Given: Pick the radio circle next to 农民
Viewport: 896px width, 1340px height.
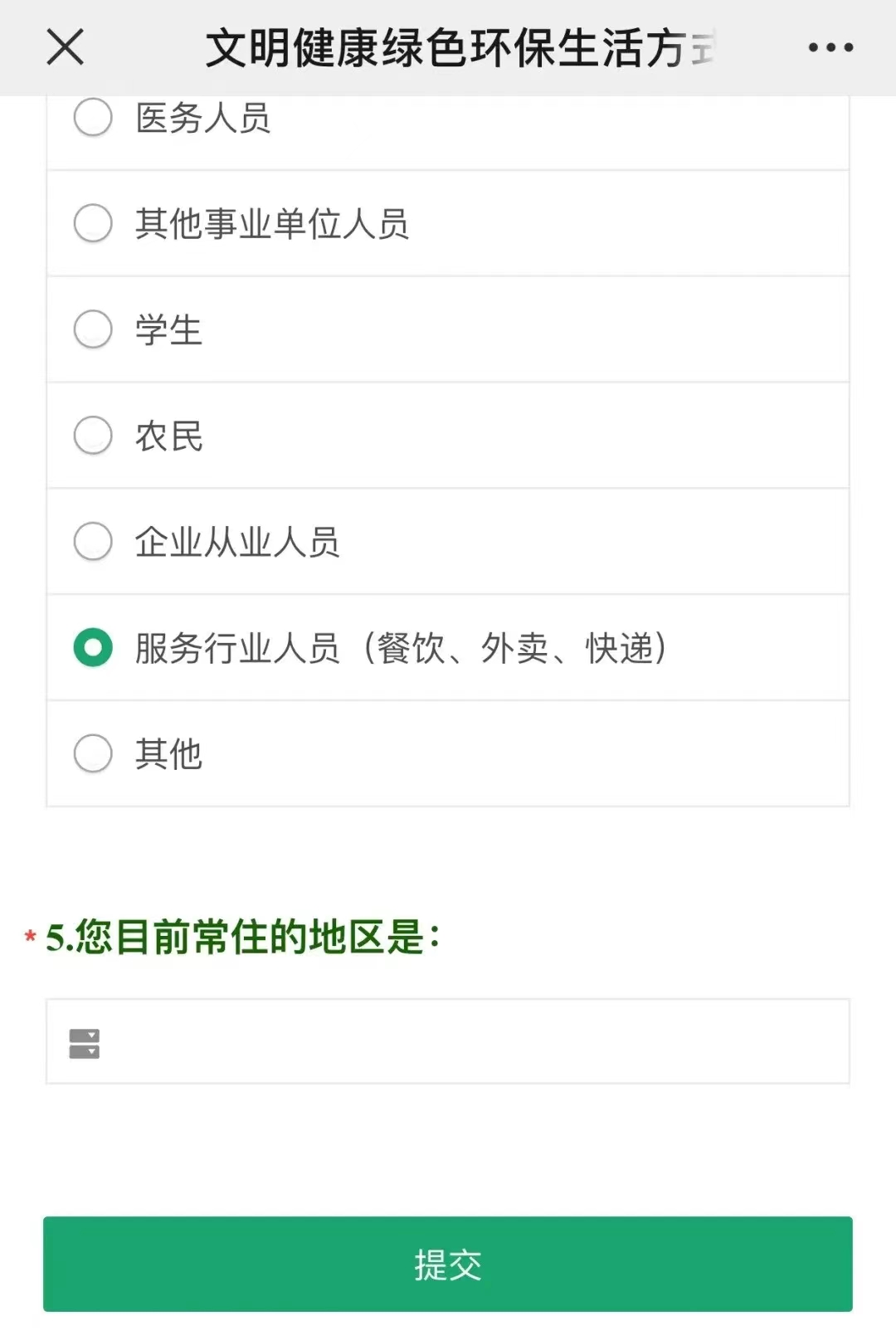Looking at the screenshot, I should click(93, 436).
